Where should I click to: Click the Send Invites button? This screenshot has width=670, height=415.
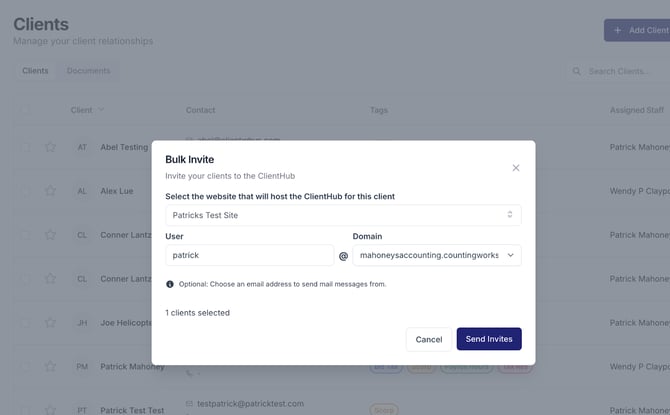(x=489, y=339)
